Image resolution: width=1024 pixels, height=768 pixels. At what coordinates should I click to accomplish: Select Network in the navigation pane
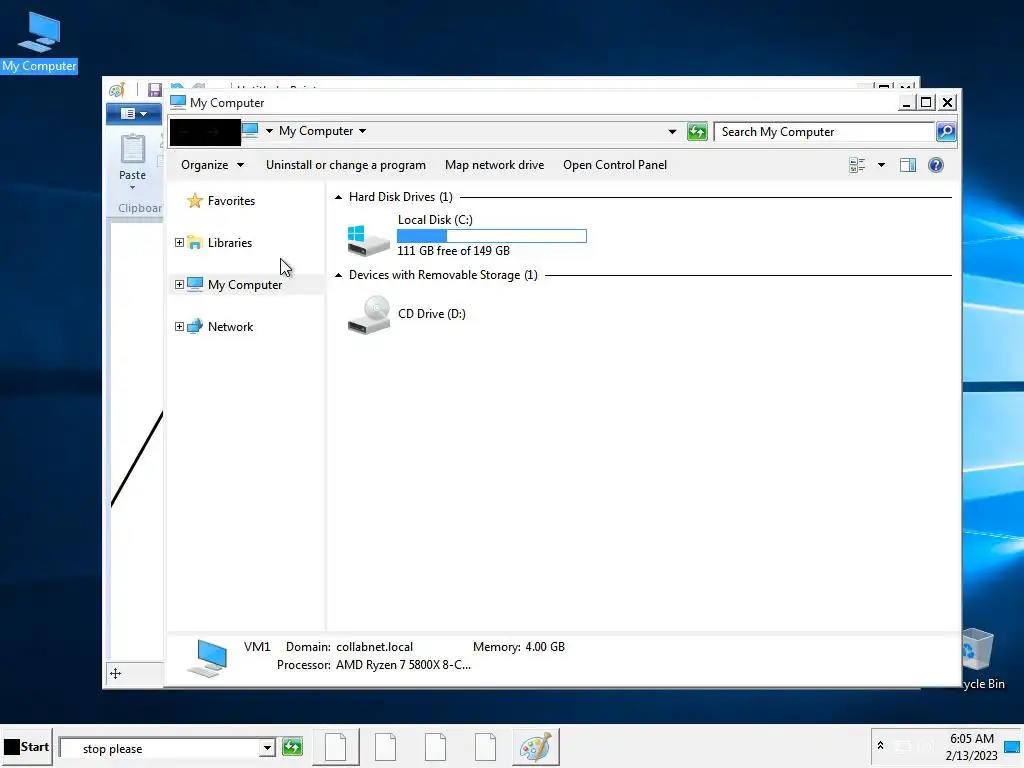(231, 327)
